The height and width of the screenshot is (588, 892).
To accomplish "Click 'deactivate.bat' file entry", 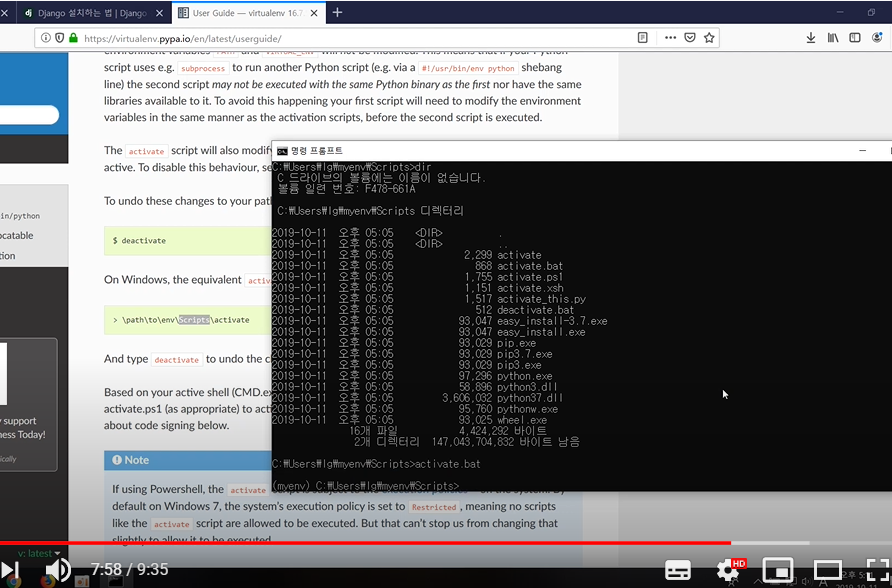I will coord(535,310).
